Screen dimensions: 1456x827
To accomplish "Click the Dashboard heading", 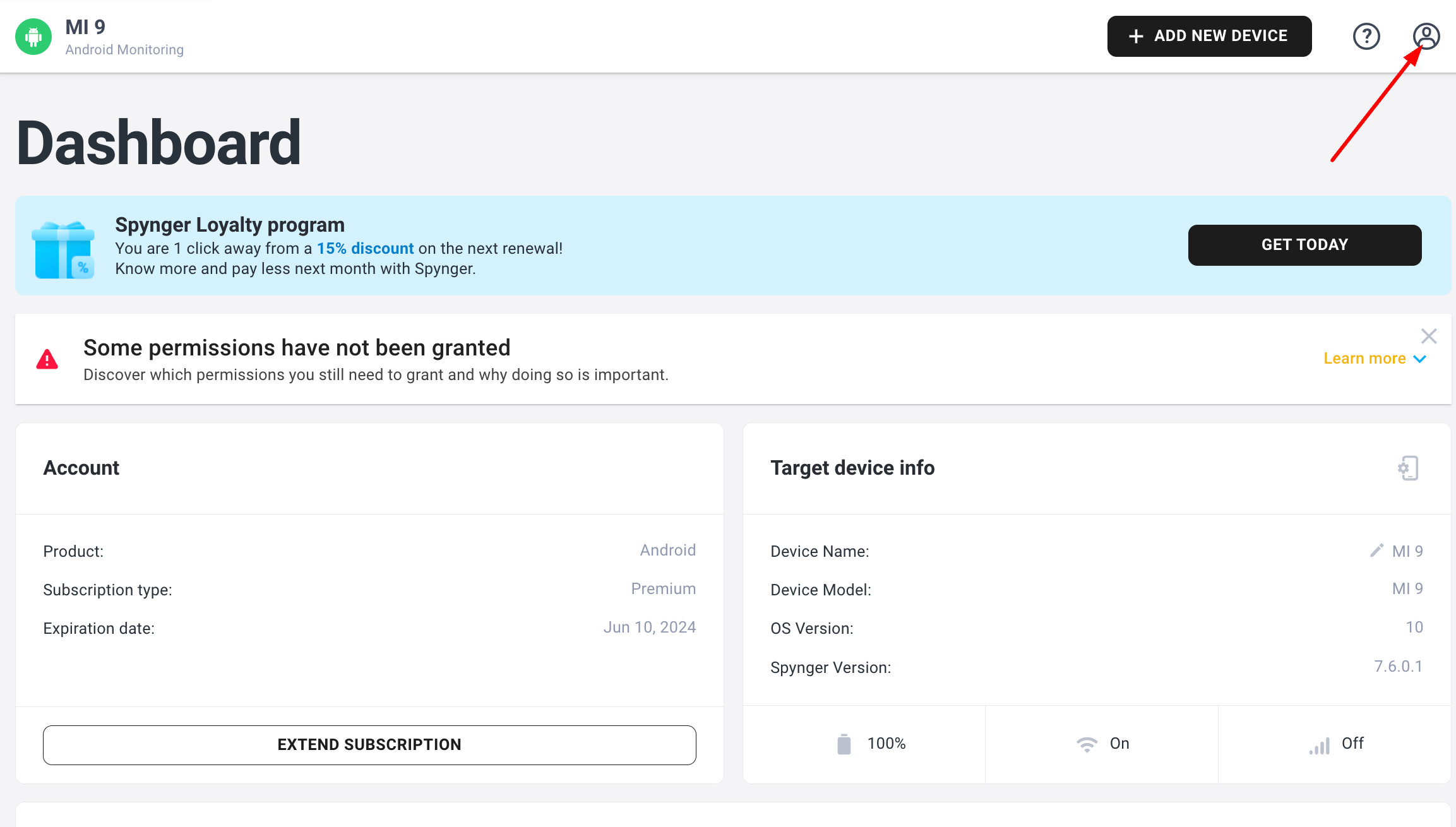I will tap(158, 143).
